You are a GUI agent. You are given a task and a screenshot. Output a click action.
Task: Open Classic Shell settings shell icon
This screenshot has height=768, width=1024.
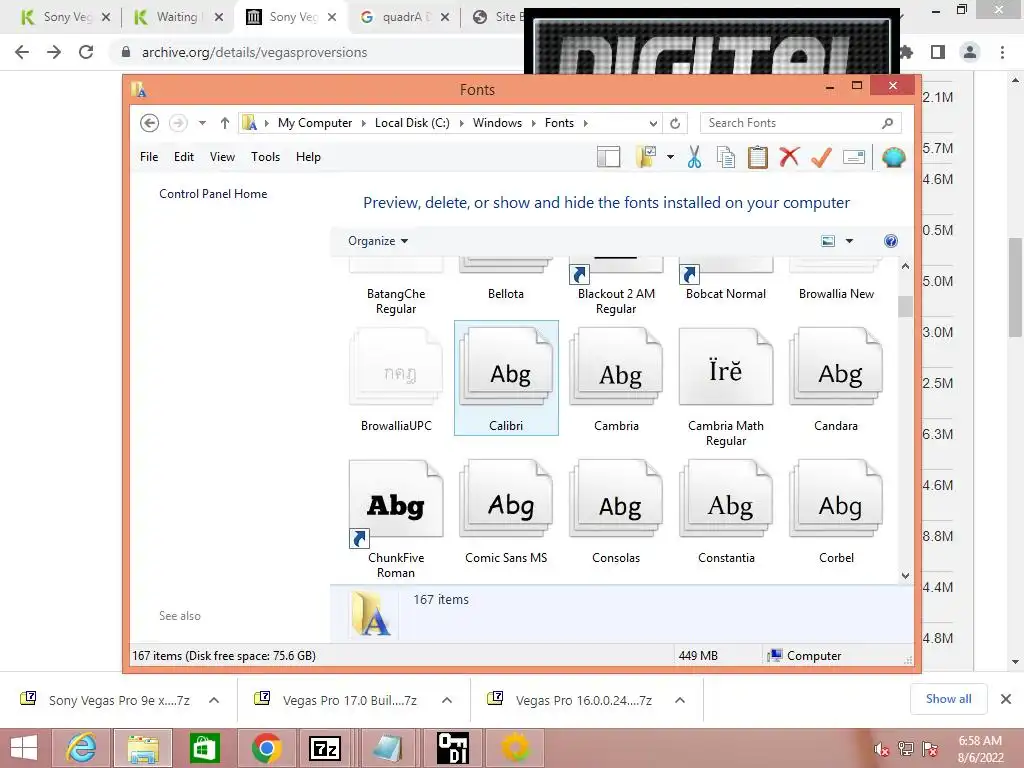click(x=893, y=157)
